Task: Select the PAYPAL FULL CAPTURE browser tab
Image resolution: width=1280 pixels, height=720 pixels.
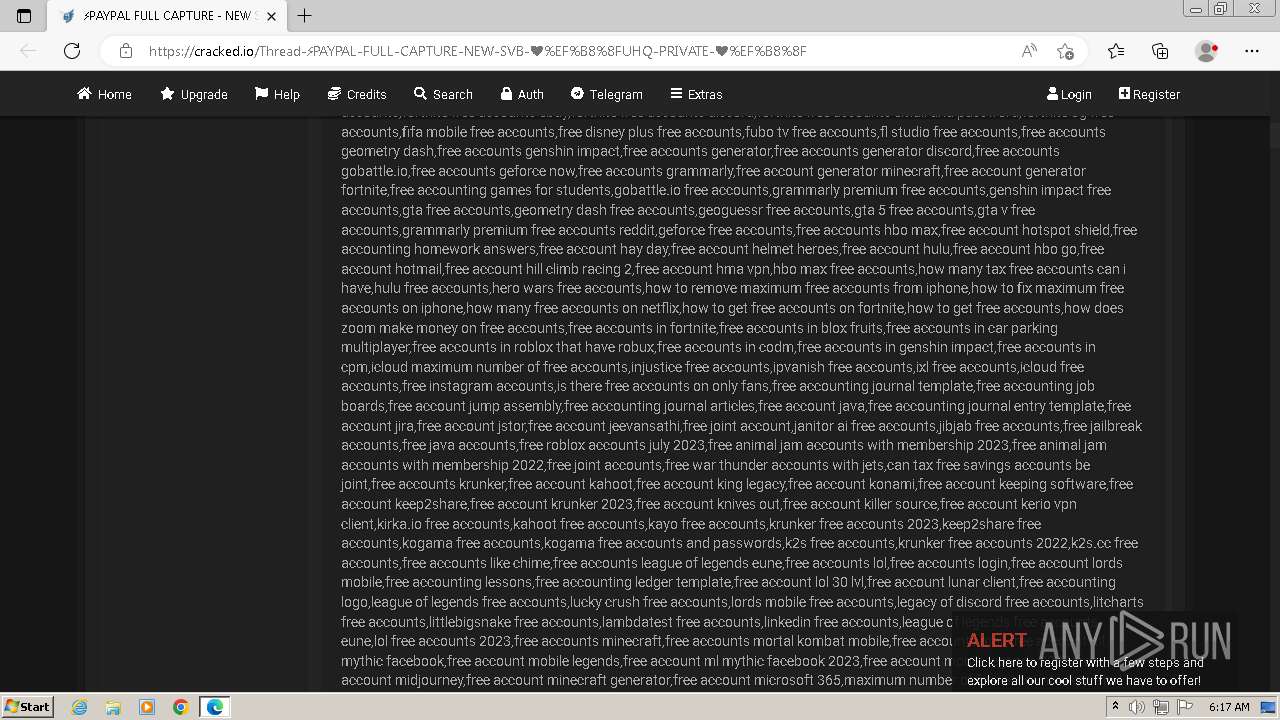Action: click(167, 16)
